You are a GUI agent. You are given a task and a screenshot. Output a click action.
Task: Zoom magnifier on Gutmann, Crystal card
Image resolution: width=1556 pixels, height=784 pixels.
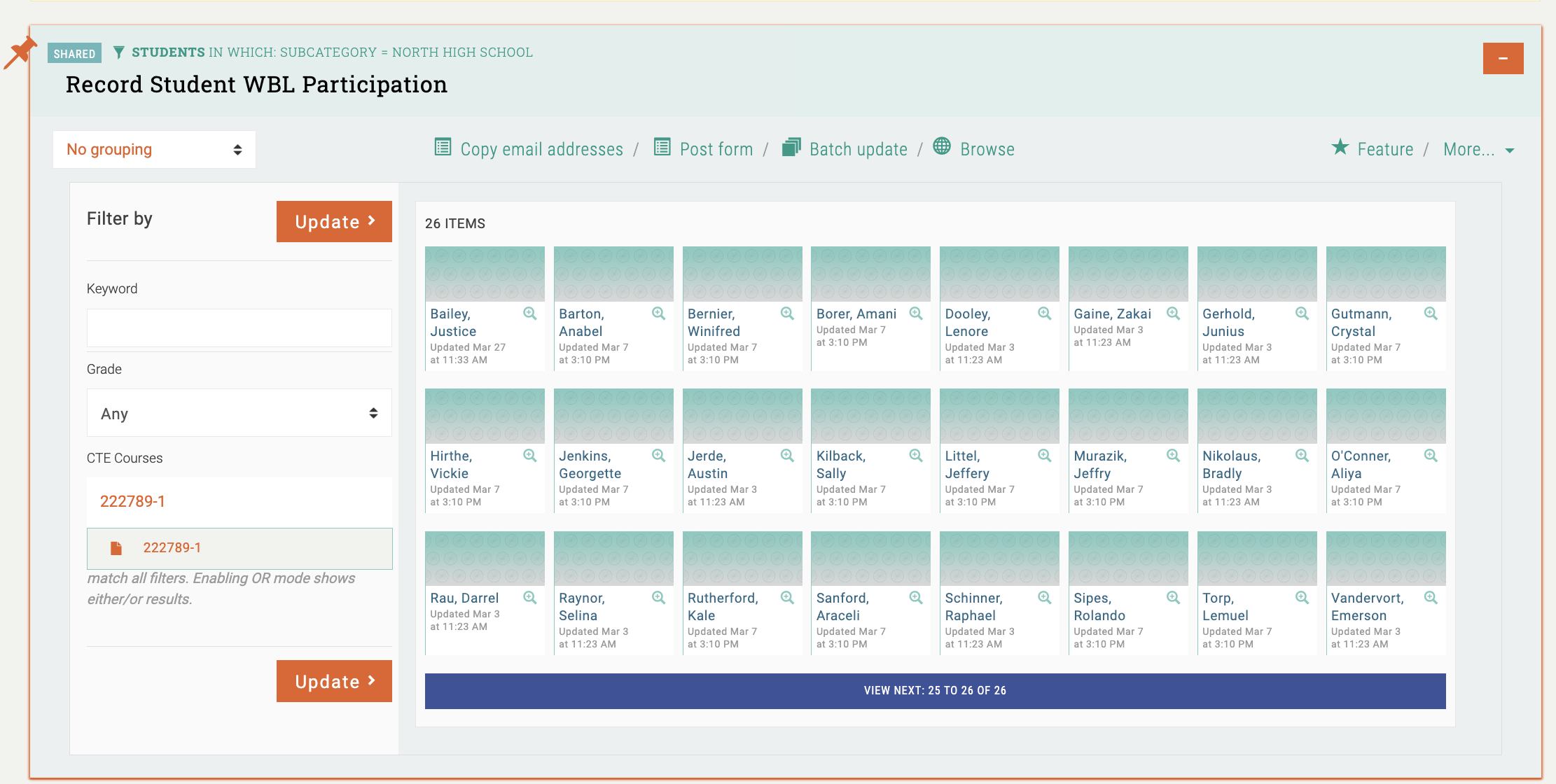[1431, 314]
